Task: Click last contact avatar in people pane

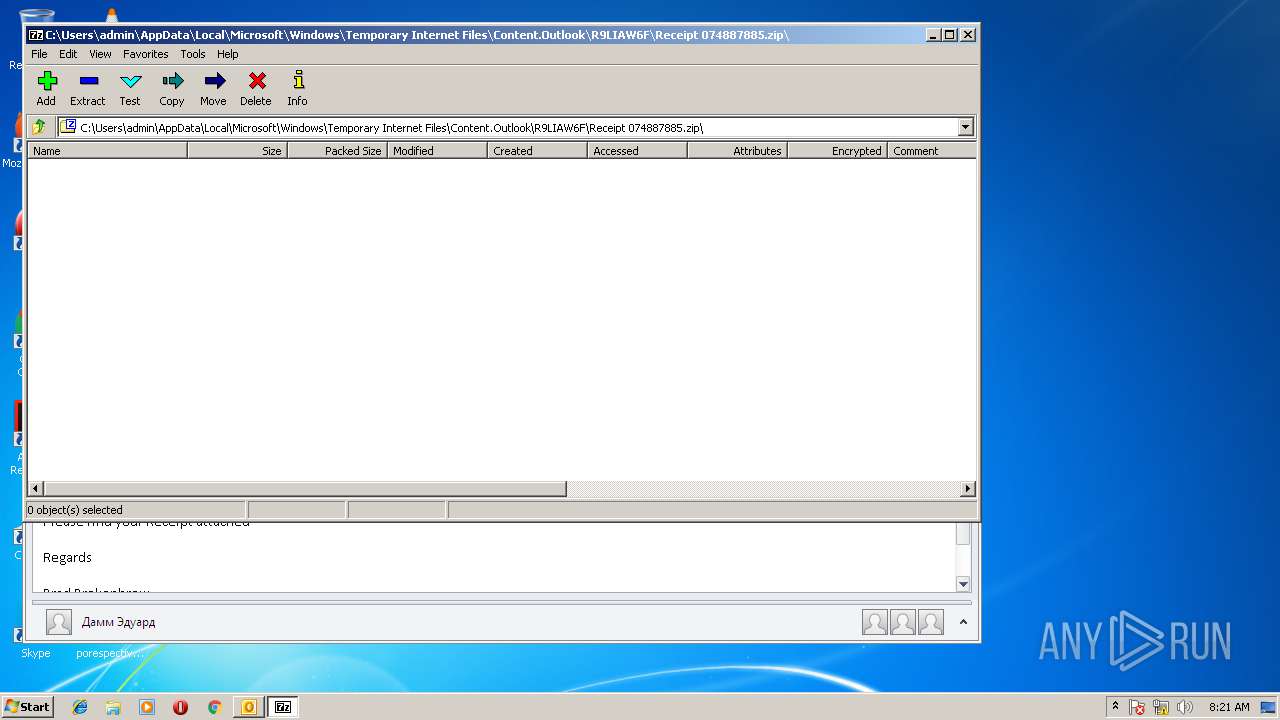Action: click(931, 622)
